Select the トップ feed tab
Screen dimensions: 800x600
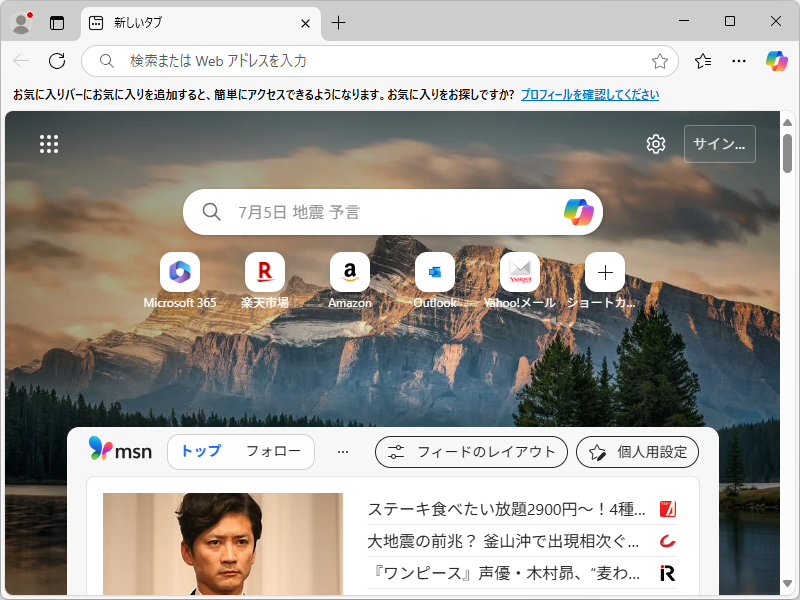[200, 452]
